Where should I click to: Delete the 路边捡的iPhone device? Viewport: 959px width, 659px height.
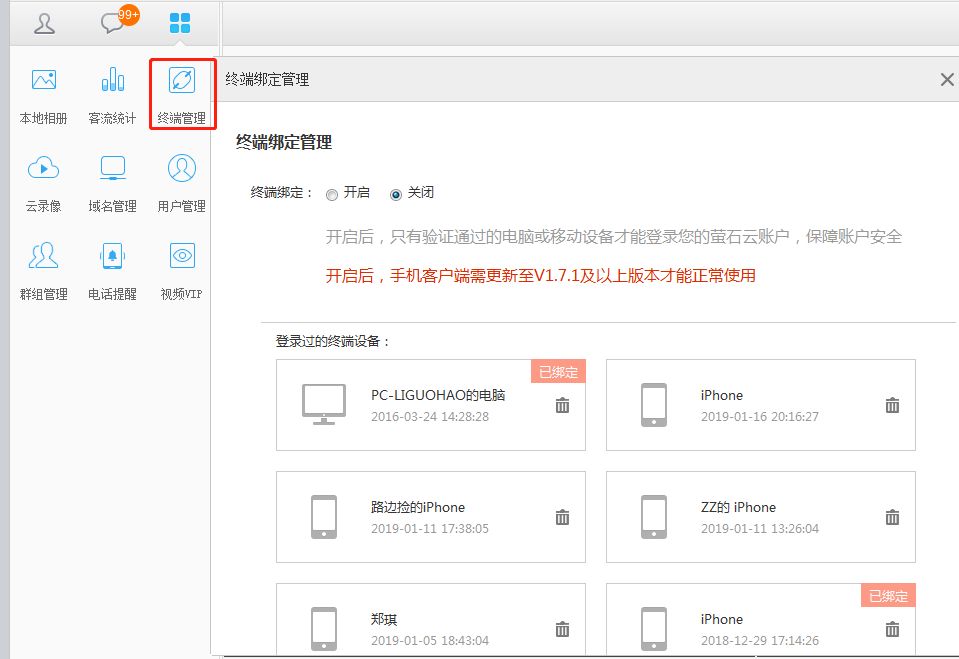click(x=562, y=517)
